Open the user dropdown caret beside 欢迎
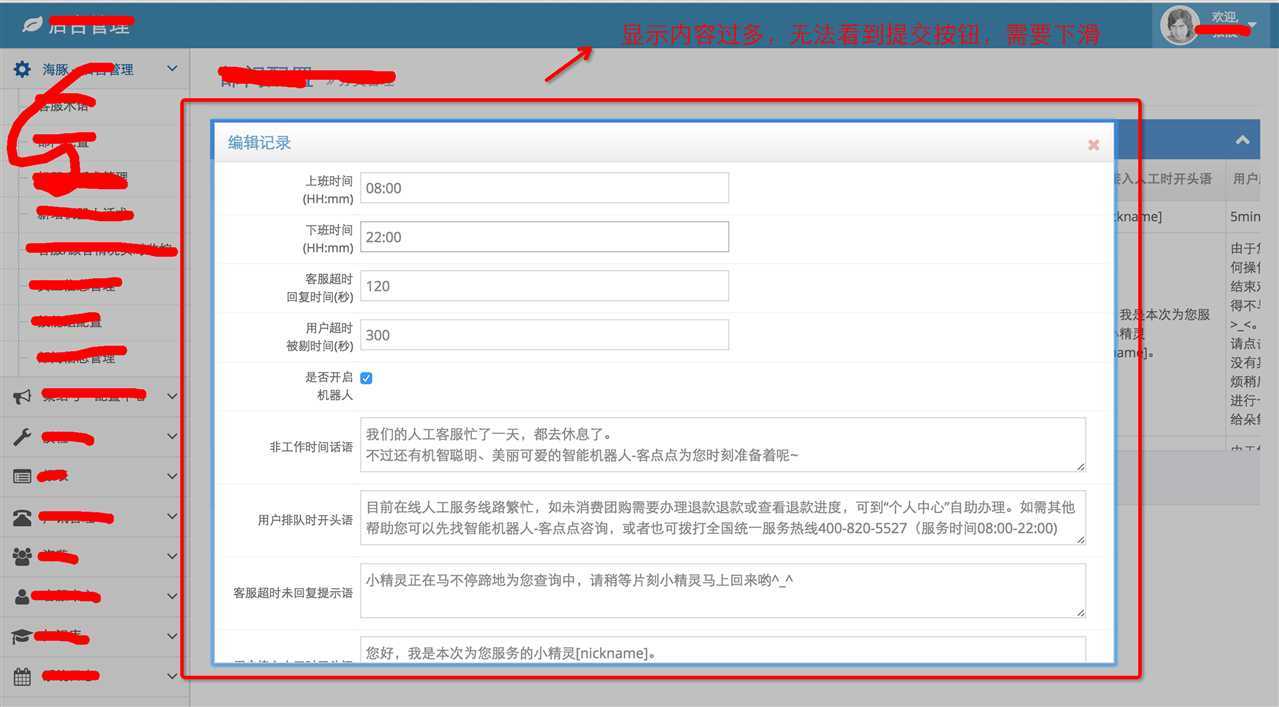The height and width of the screenshot is (707, 1279). point(1251,24)
